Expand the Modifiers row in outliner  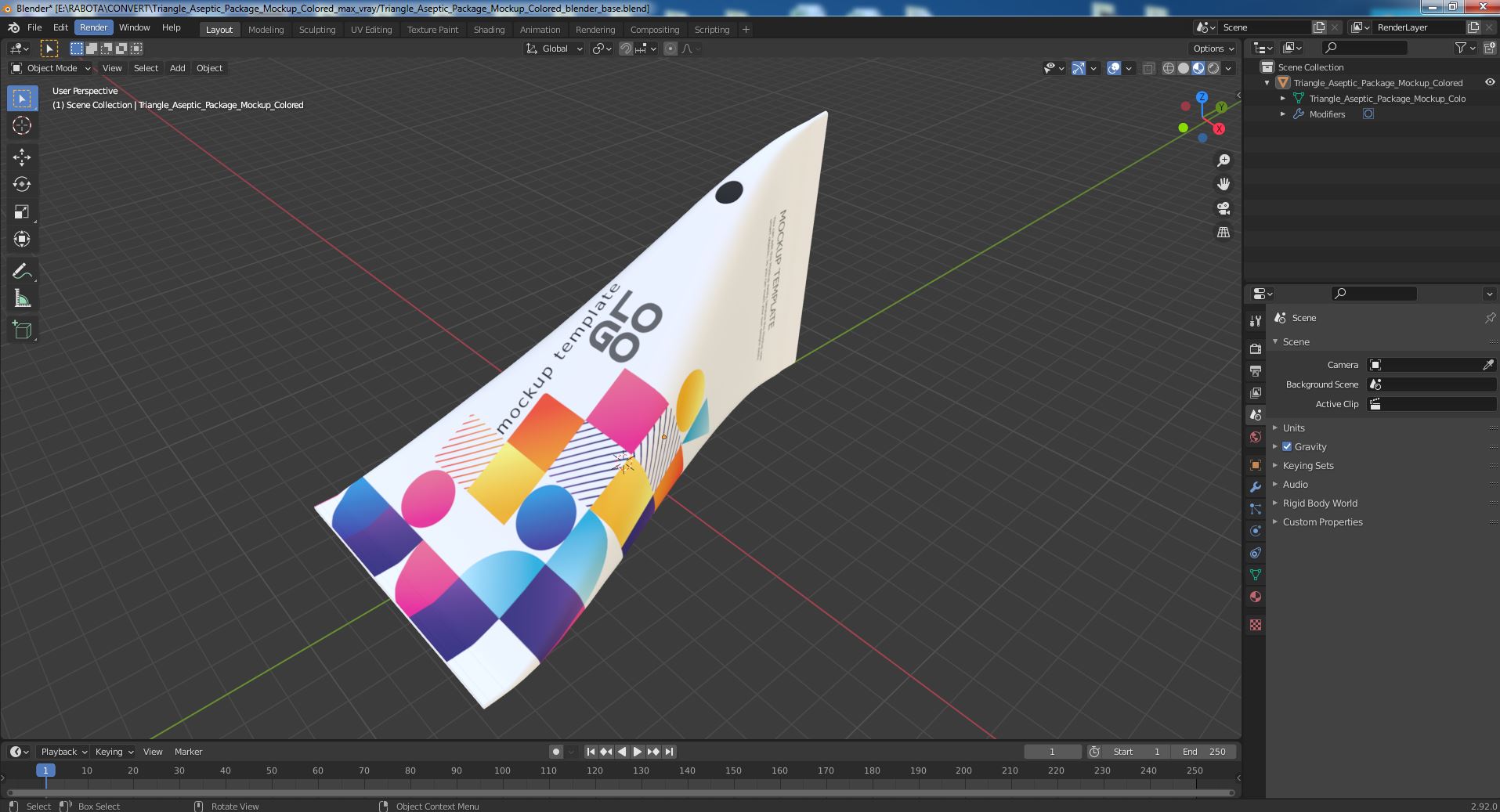point(1283,114)
